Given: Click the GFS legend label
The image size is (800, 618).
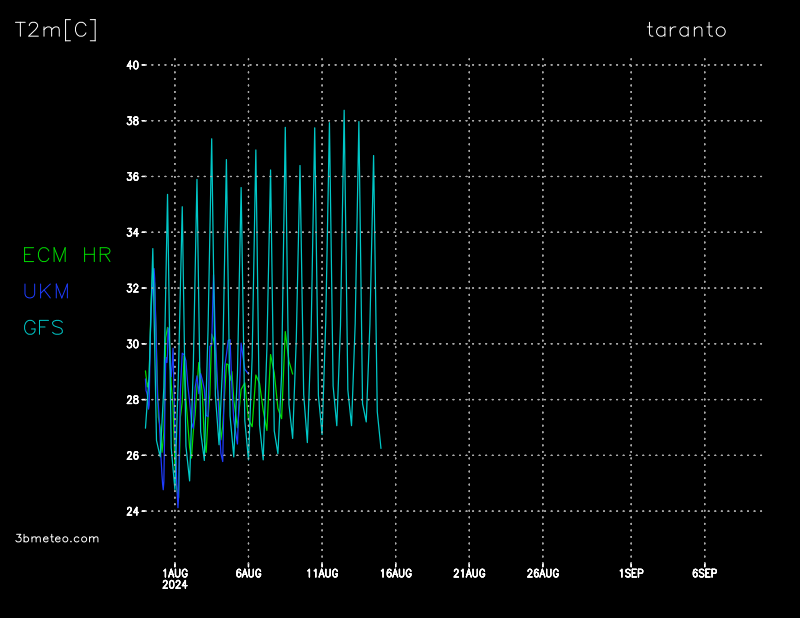Looking at the screenshot, I should tap(43, 328).
